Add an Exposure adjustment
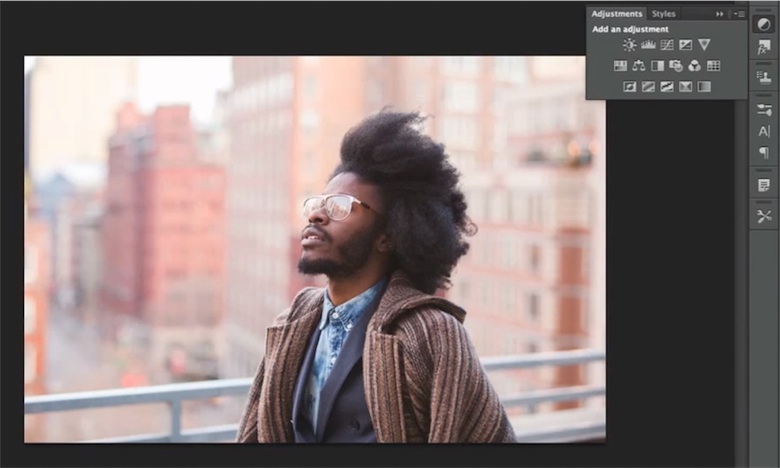 (685, 45)
